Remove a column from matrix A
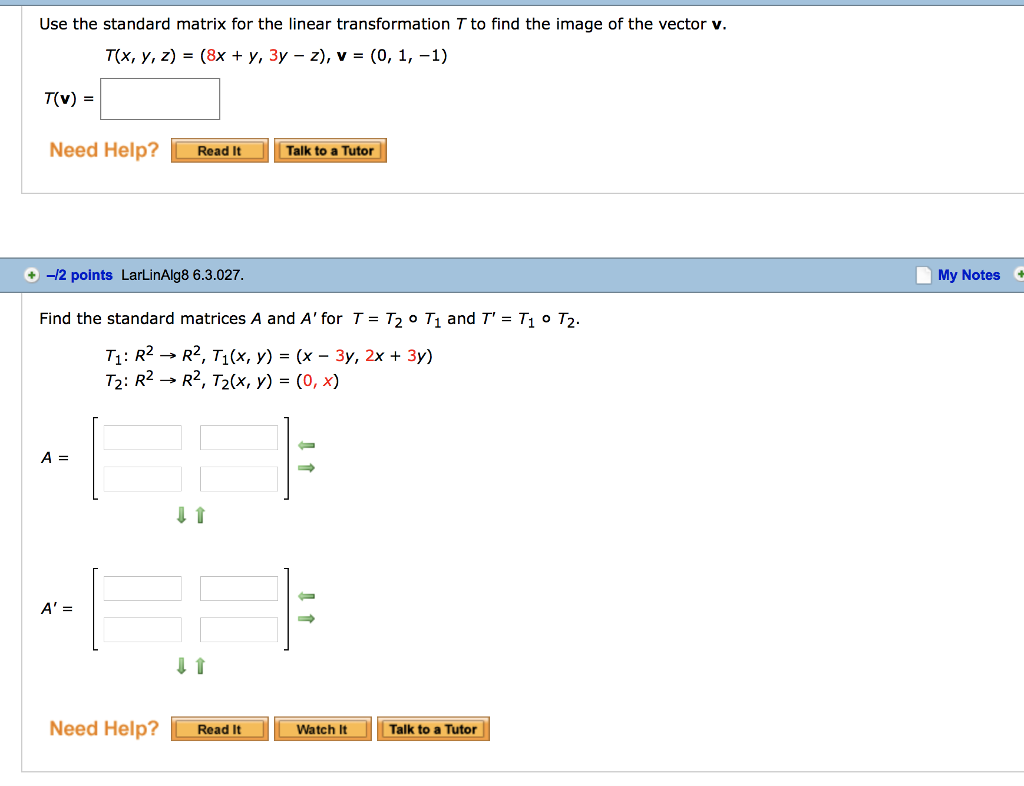 [306, 446]
